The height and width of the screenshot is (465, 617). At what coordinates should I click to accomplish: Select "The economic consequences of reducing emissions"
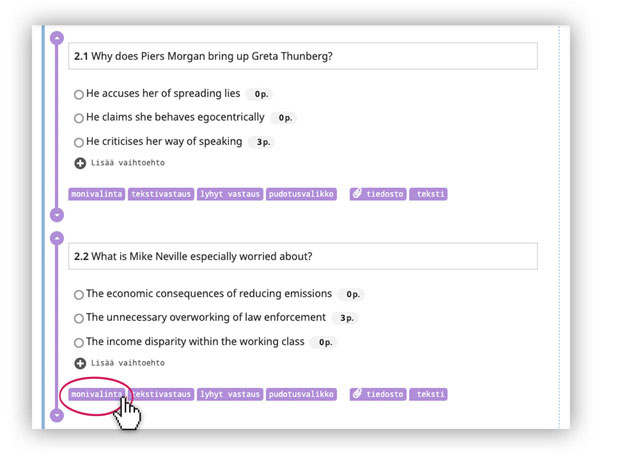[x=79, y=295]
